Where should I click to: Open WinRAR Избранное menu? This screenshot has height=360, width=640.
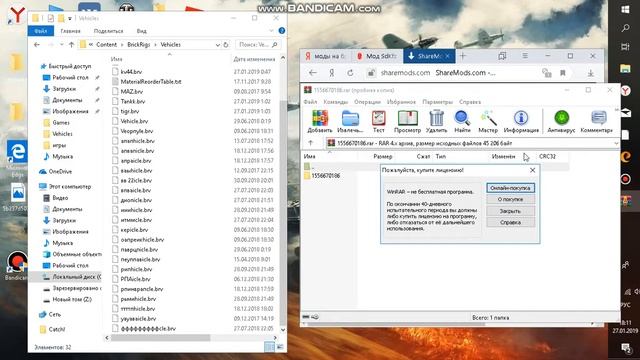click(x=401, y=102)
